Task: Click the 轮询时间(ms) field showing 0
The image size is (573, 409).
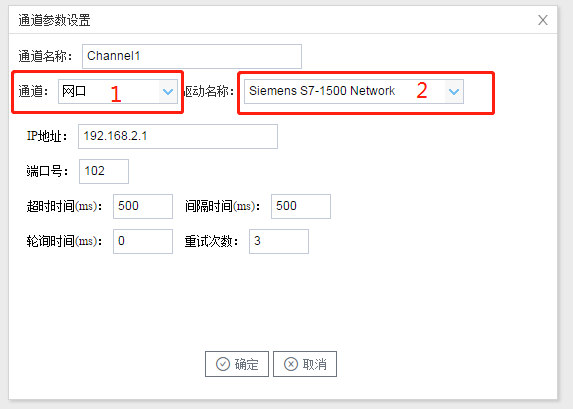Action: 143,241
